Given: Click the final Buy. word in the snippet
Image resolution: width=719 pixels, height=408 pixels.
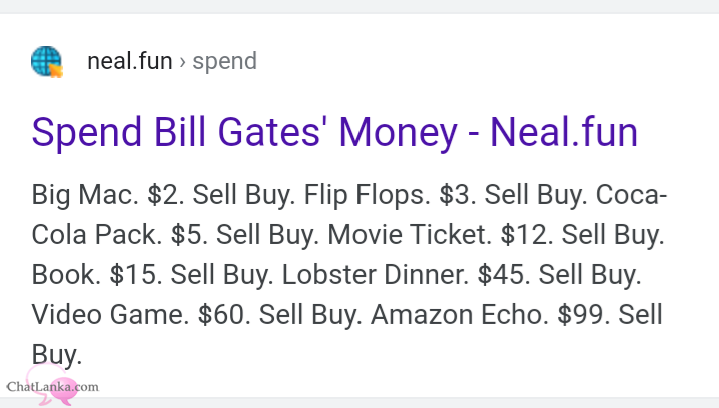Looking at the screenshot, I should 56,355.
